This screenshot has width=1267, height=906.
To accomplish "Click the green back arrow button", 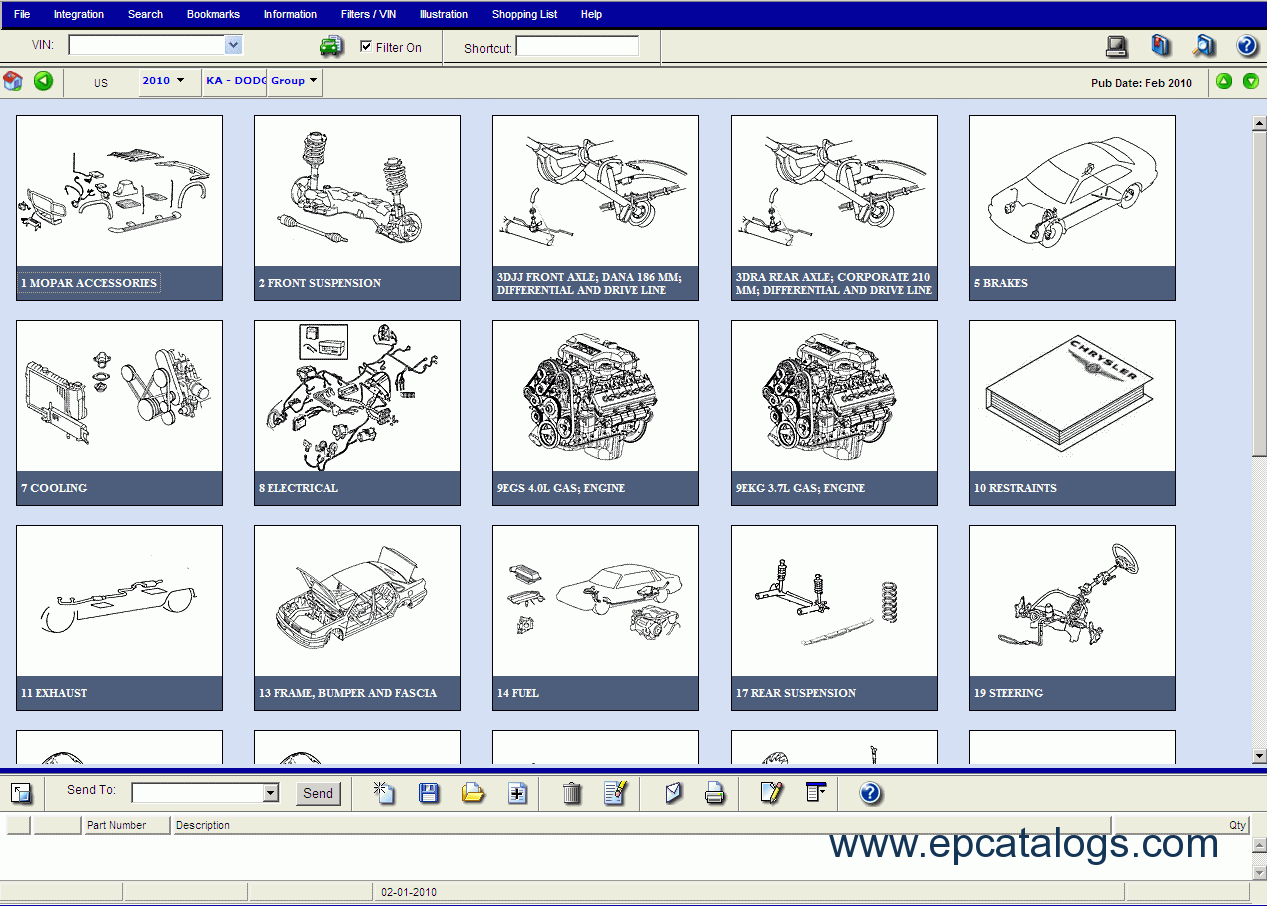I will click(x=43, y=81).
